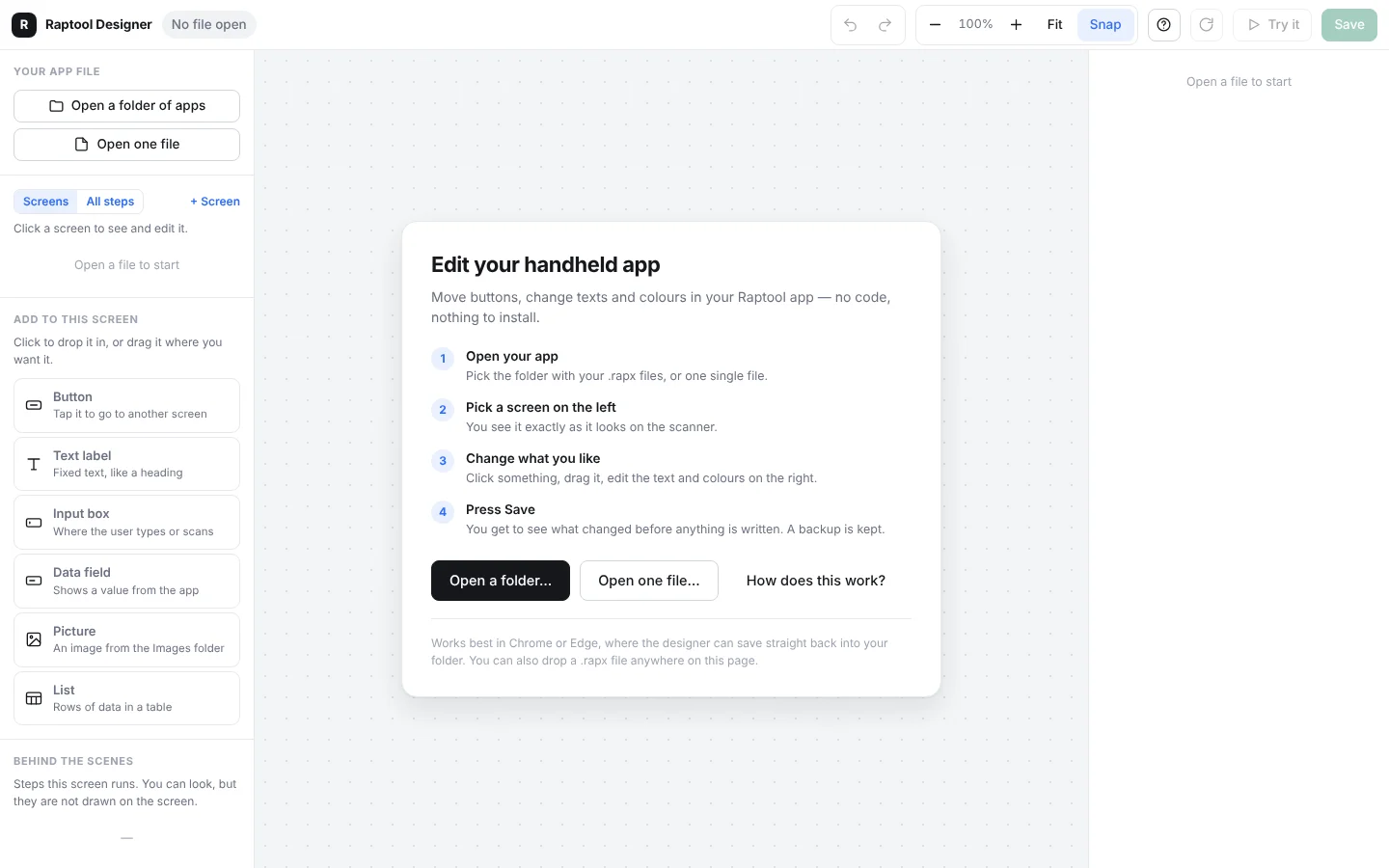Zoom out with the minus icon

pyautogui.click(x=935, y=25)
